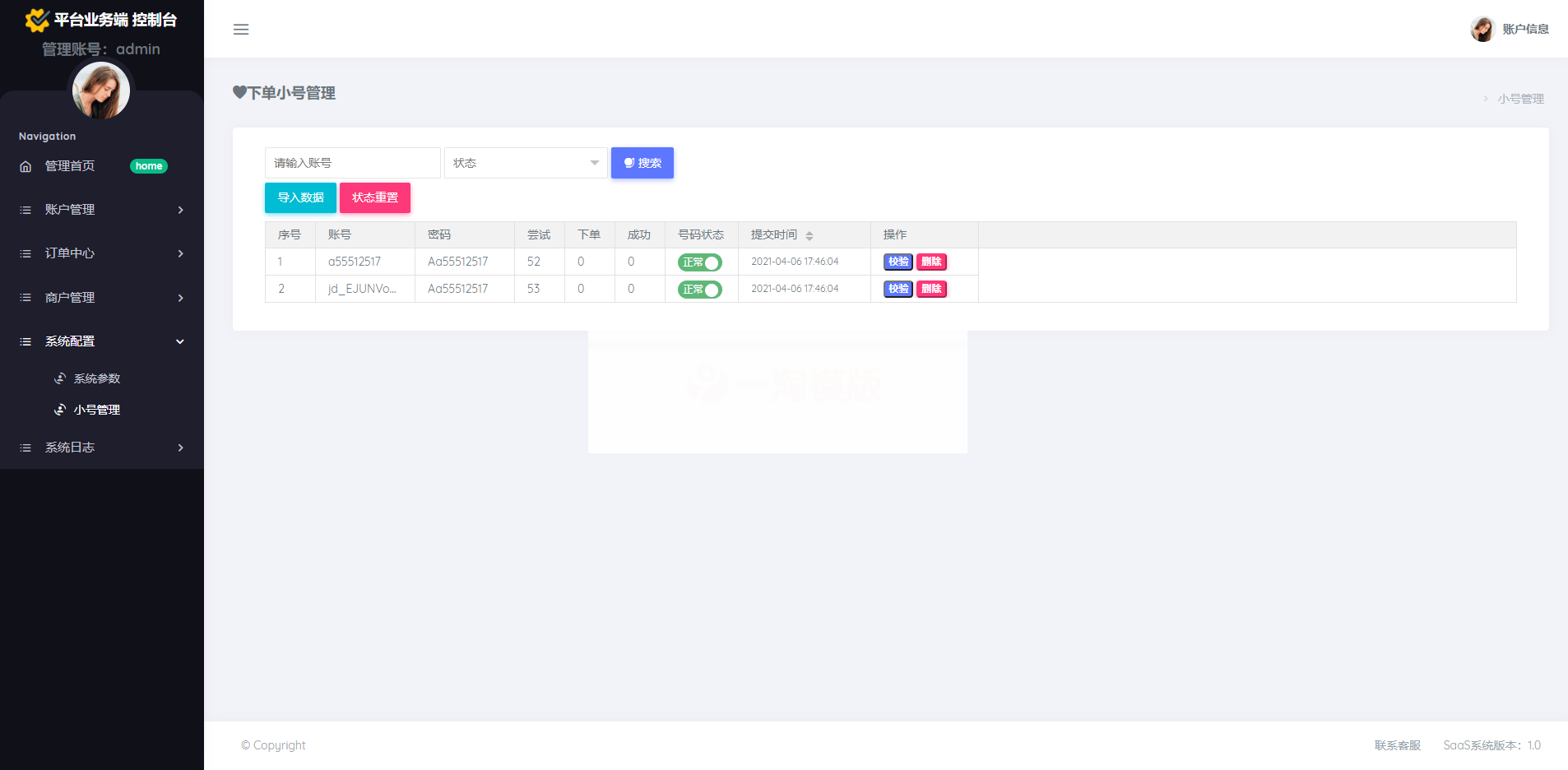The width and height of the screenshot is (1568, 770).
Task: Click the list icon next to 订单中心
Action: 26,253
